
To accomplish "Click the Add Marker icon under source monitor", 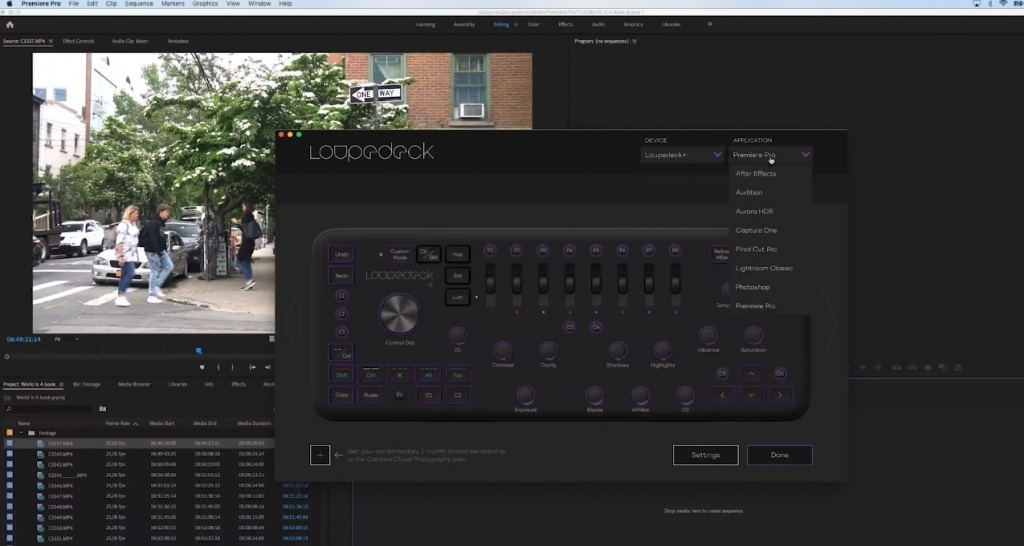I will click(x=202, y=367).
